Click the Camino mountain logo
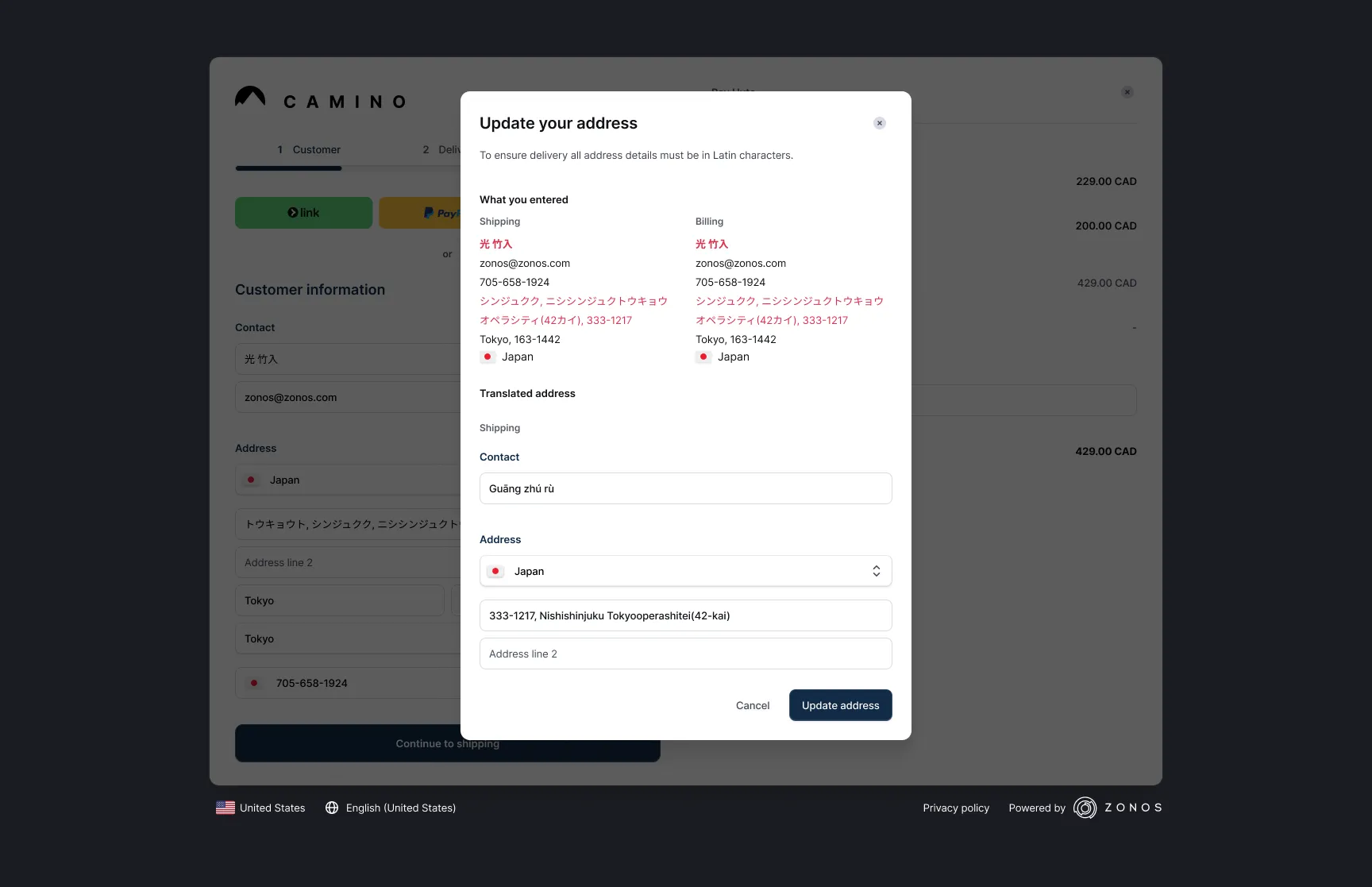The height and width of the screenshot is (887, 1372). (250, 98)
